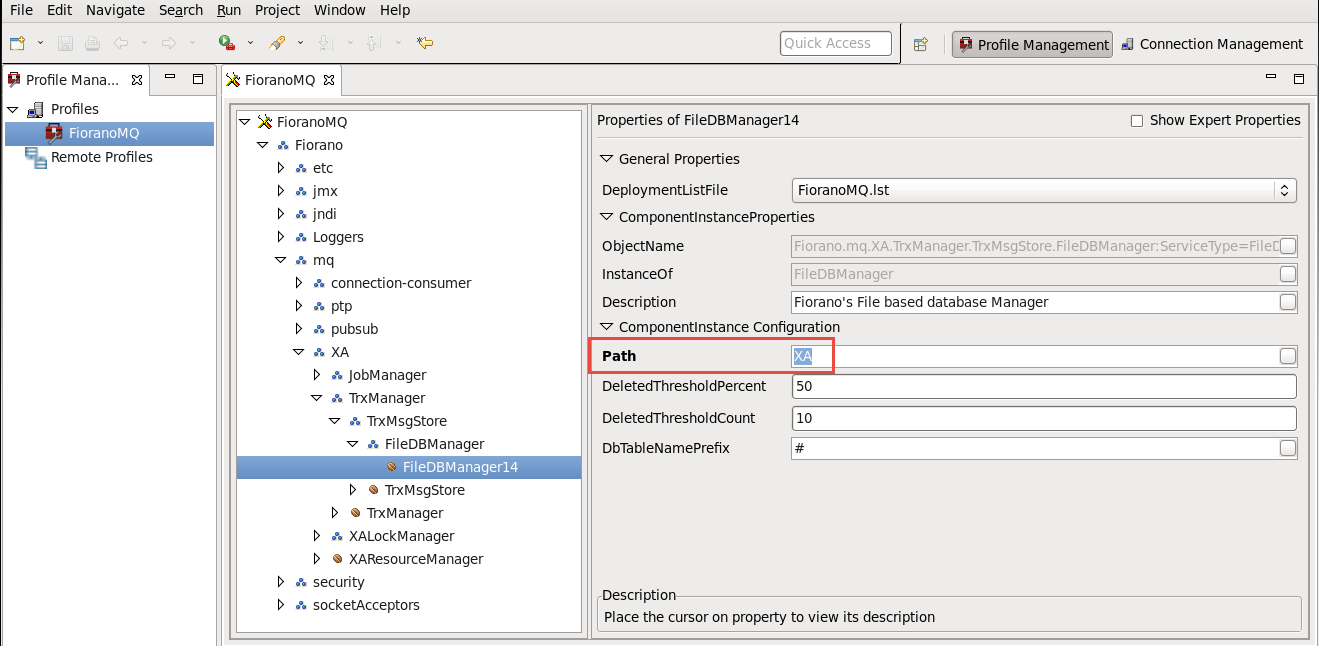Toggle the InstanceOf row checkbox

tap(1288, 274)
